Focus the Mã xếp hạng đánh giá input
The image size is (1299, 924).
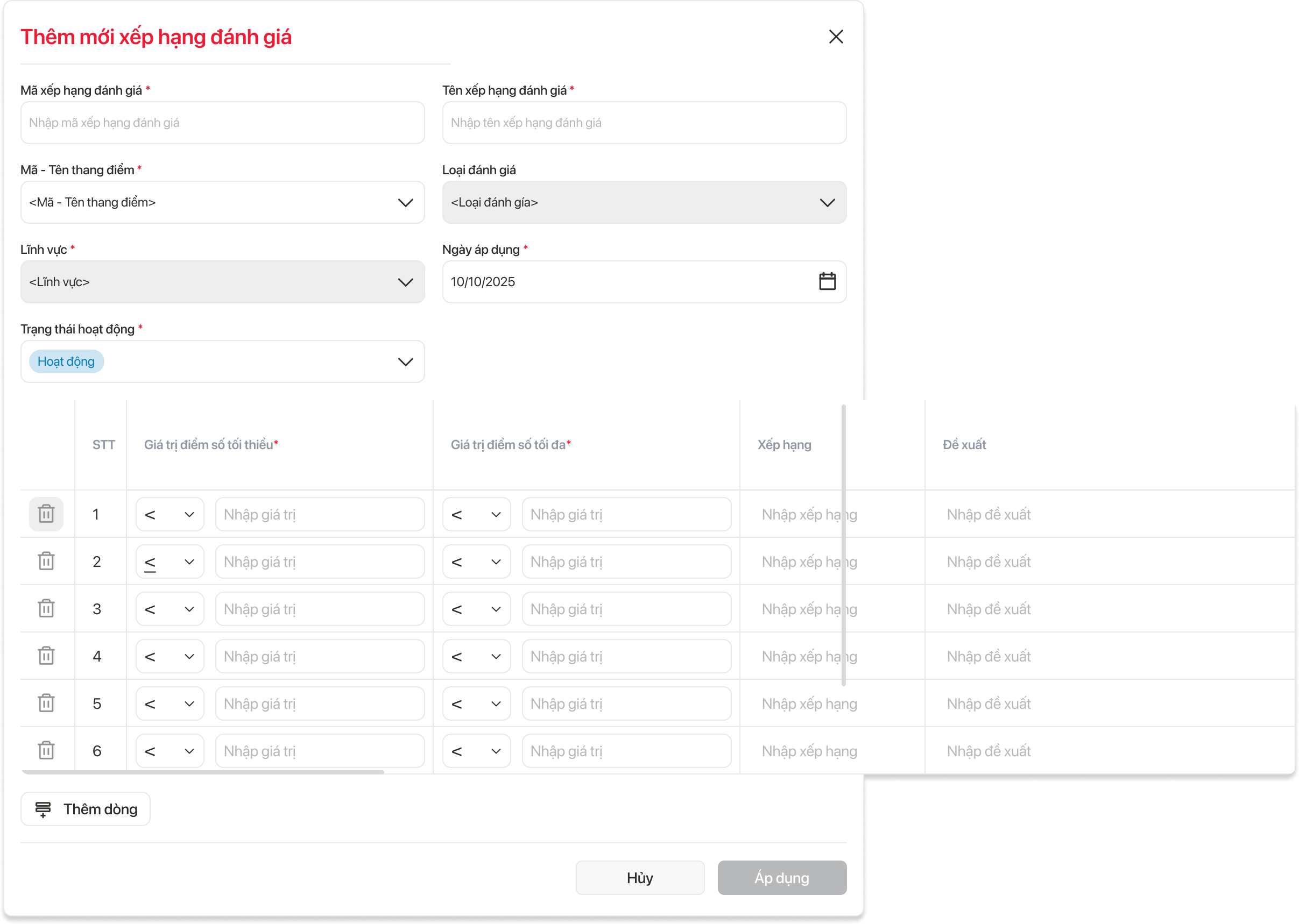(x=222, y=123)
